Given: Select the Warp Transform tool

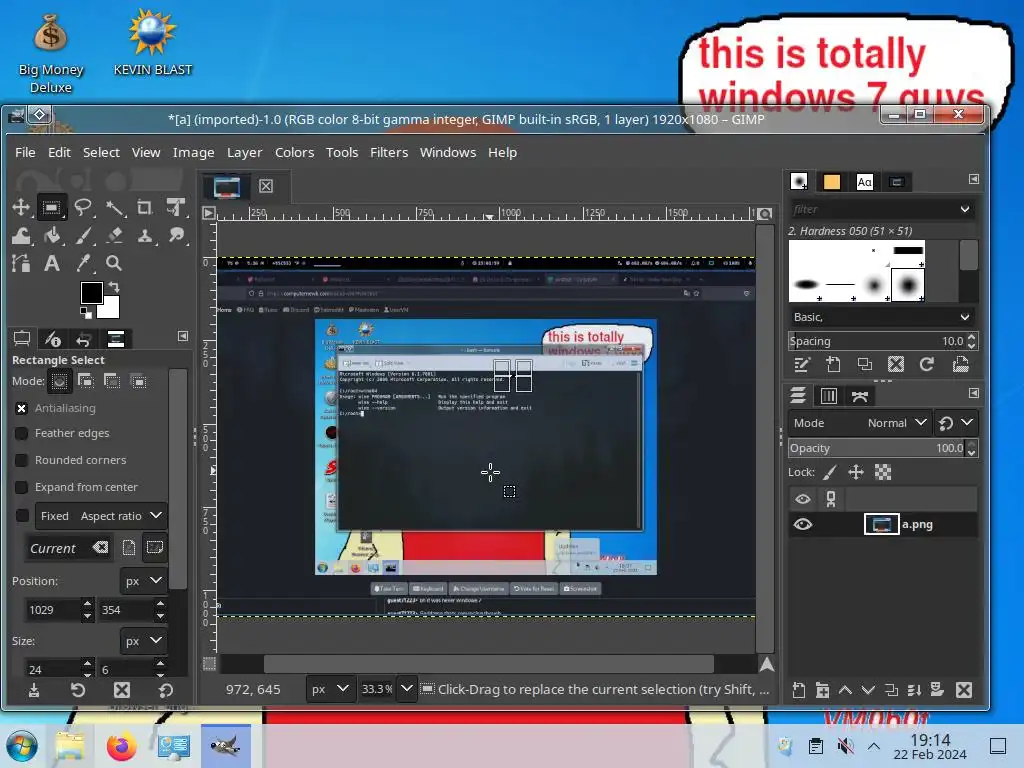Looking at the screenshot, I should pyautogui.click(x=21, y=236).
